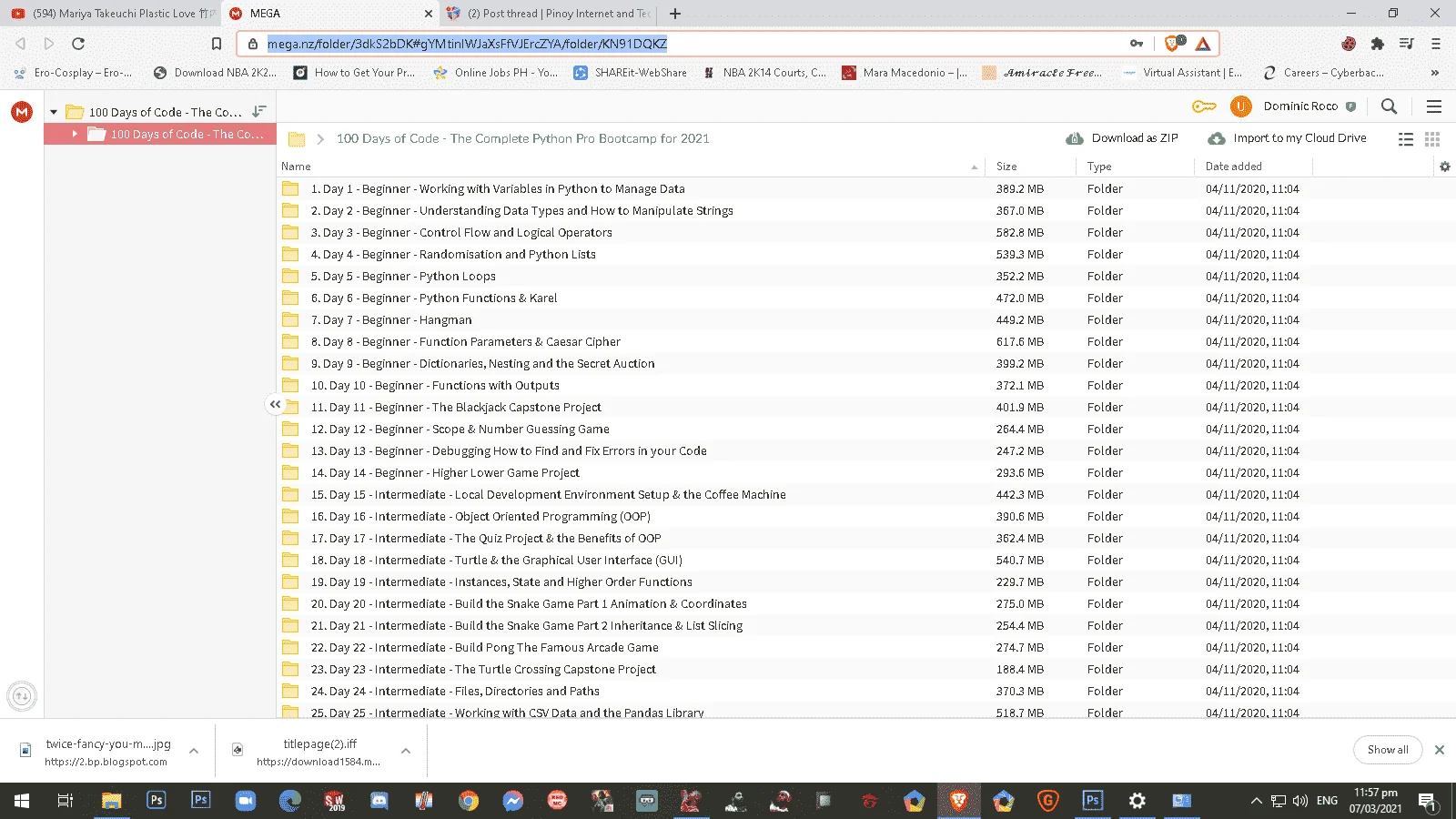Open the Day 18 Turtle & GUI folder

[x=496, y=561]
